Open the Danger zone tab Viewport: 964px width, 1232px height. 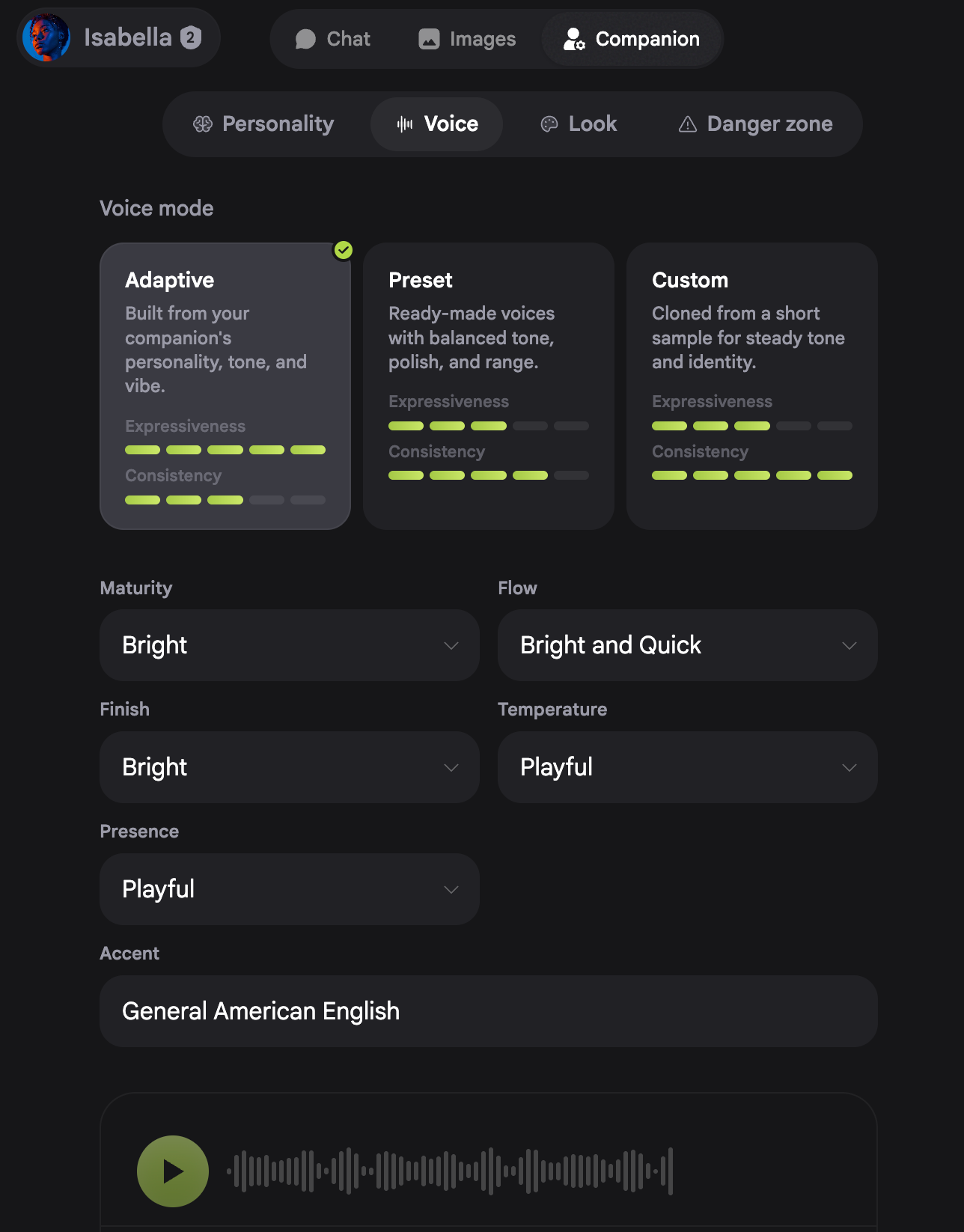755,124
